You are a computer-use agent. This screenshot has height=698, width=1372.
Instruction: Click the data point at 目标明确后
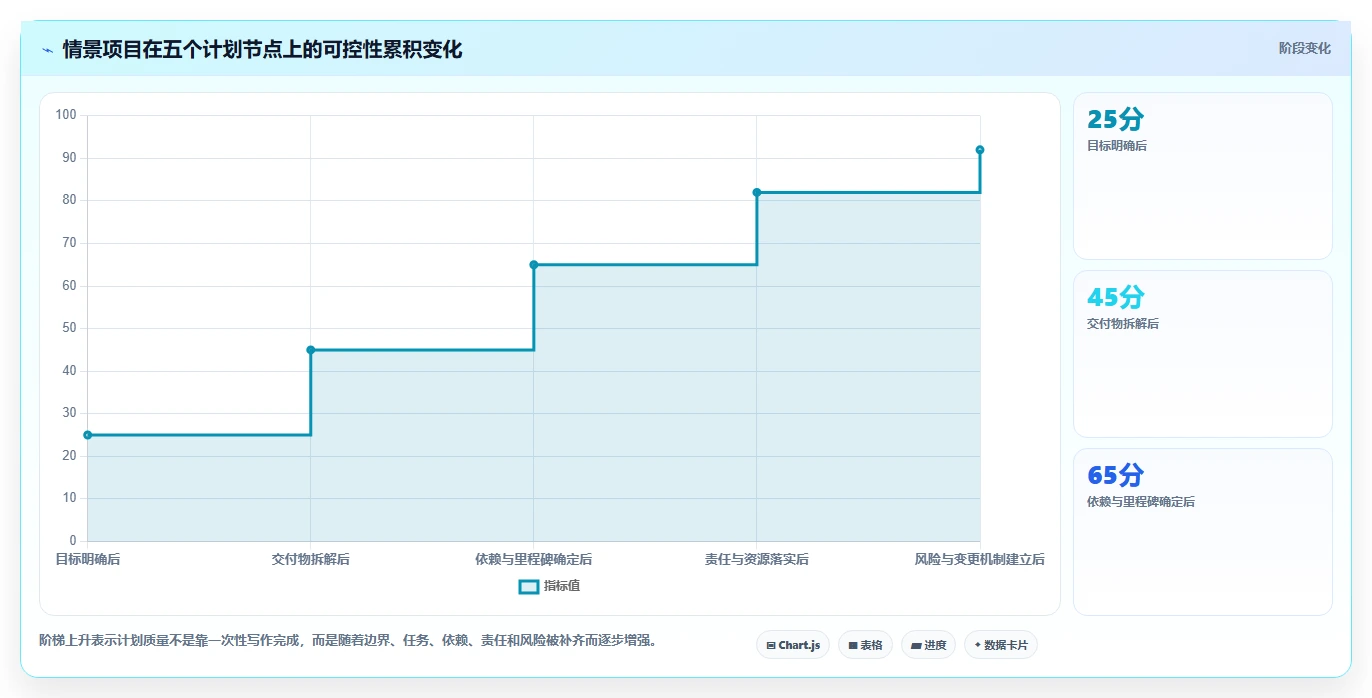pyautogui.click(x=88, y=435)
